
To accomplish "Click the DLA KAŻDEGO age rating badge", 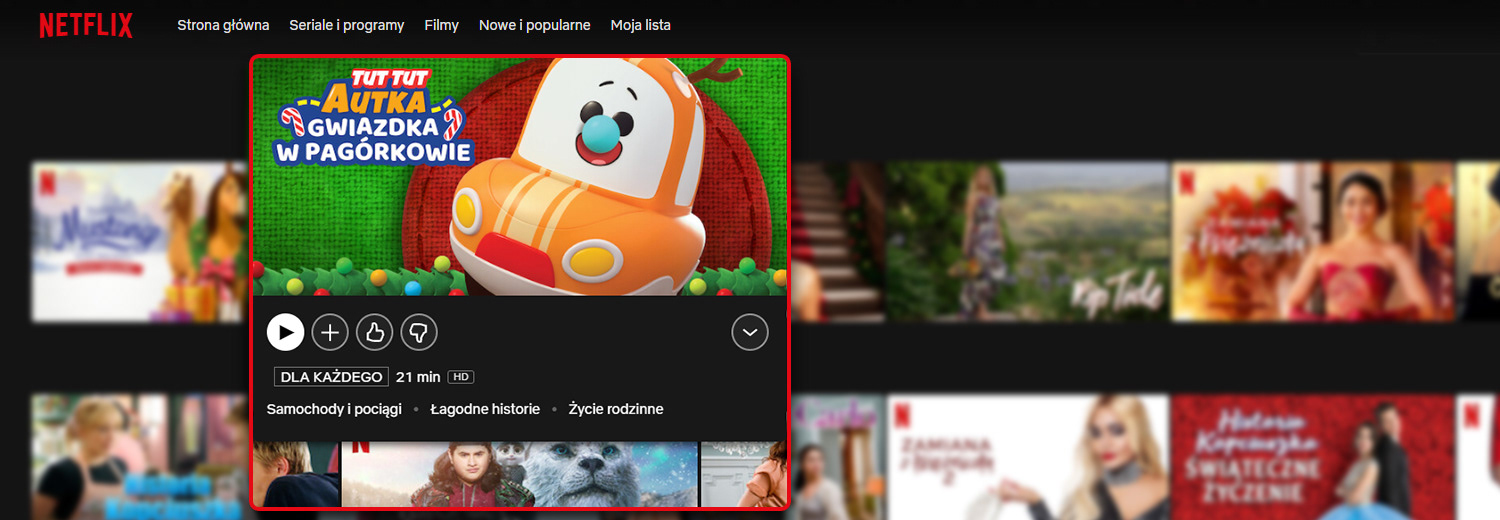I will coord(331,377).
